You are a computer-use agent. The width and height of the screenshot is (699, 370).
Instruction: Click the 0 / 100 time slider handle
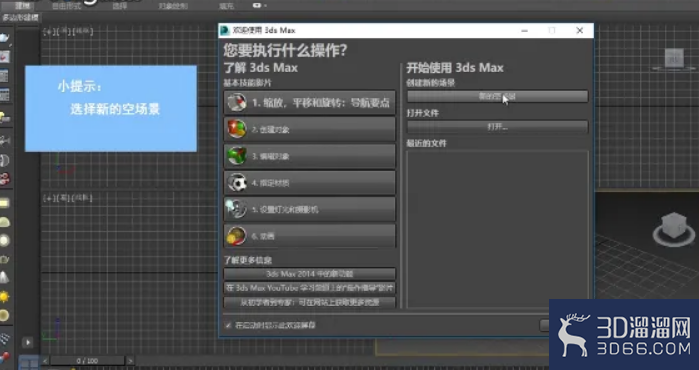[x=87, y=361]
